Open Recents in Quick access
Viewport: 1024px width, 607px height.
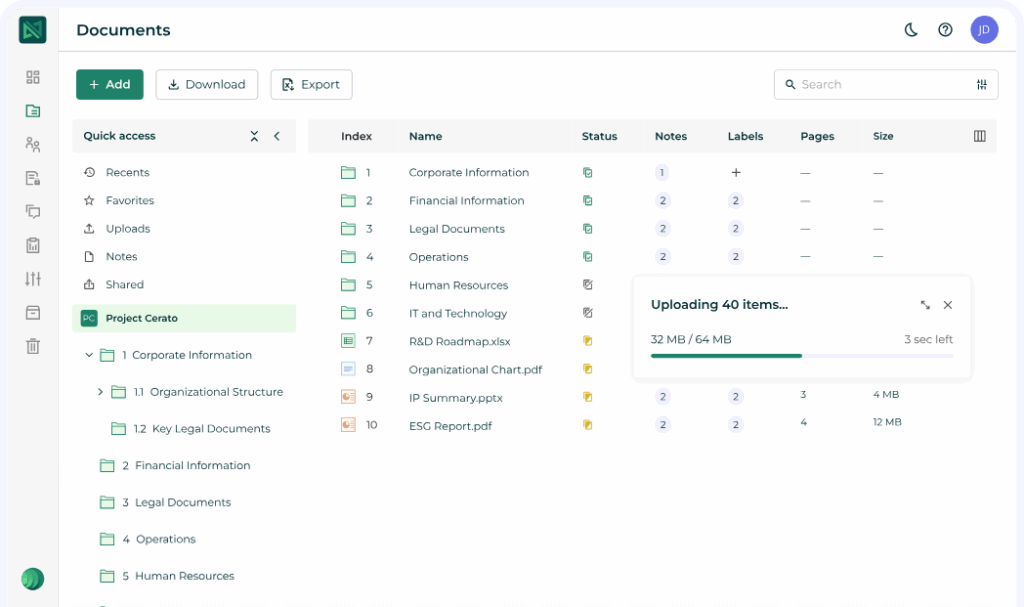pyautogui.click(x=127, y=172)
